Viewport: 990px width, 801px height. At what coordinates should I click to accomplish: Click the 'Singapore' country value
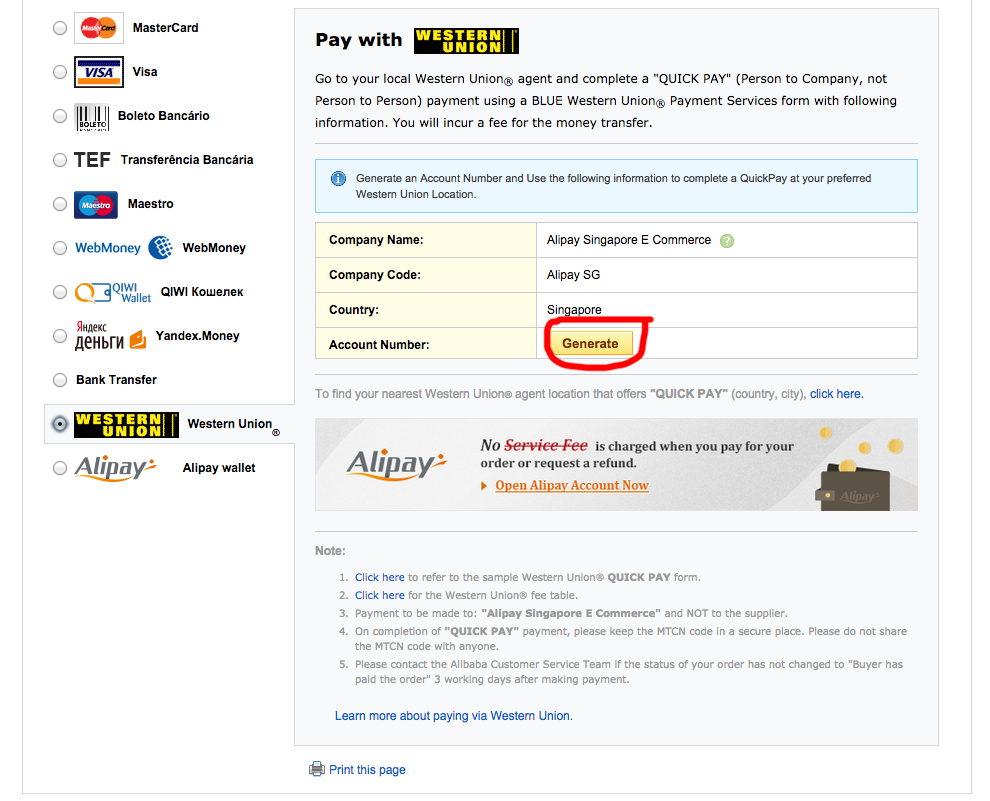click(x=574, y=310)
